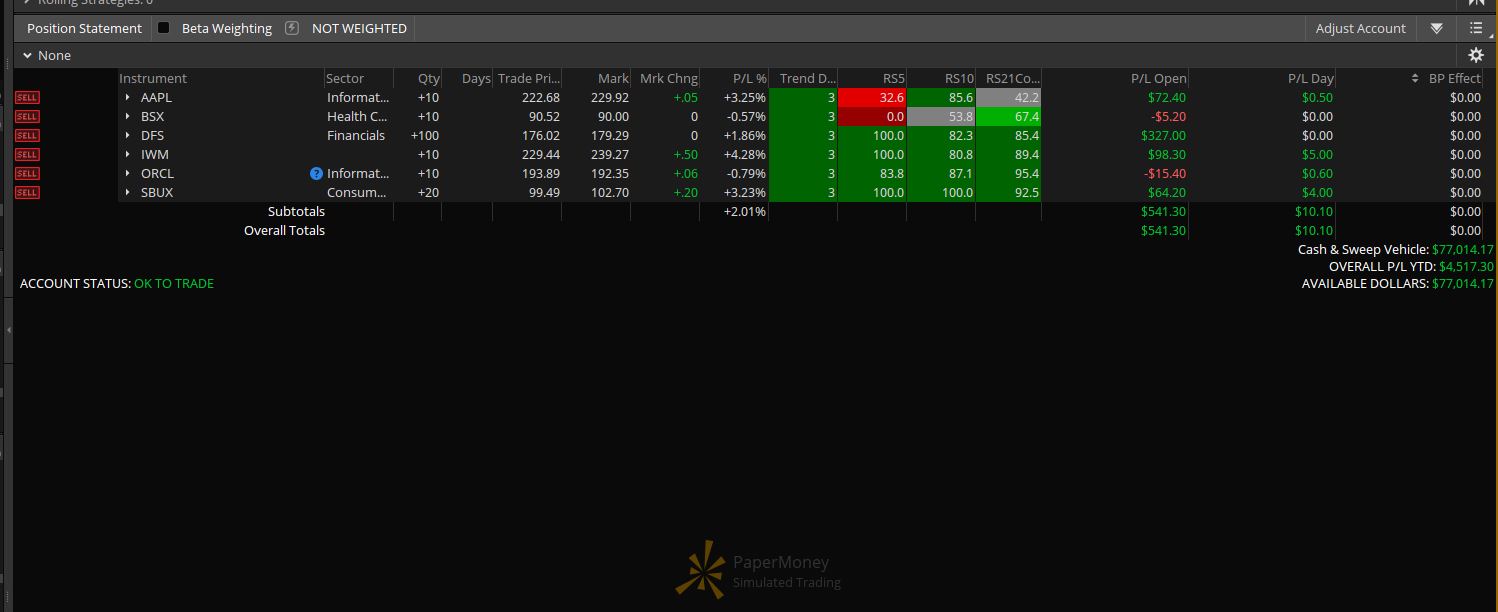Screen dimensions: 1498x612
Task: Expand the DFS position row
Action: (128, 136)
